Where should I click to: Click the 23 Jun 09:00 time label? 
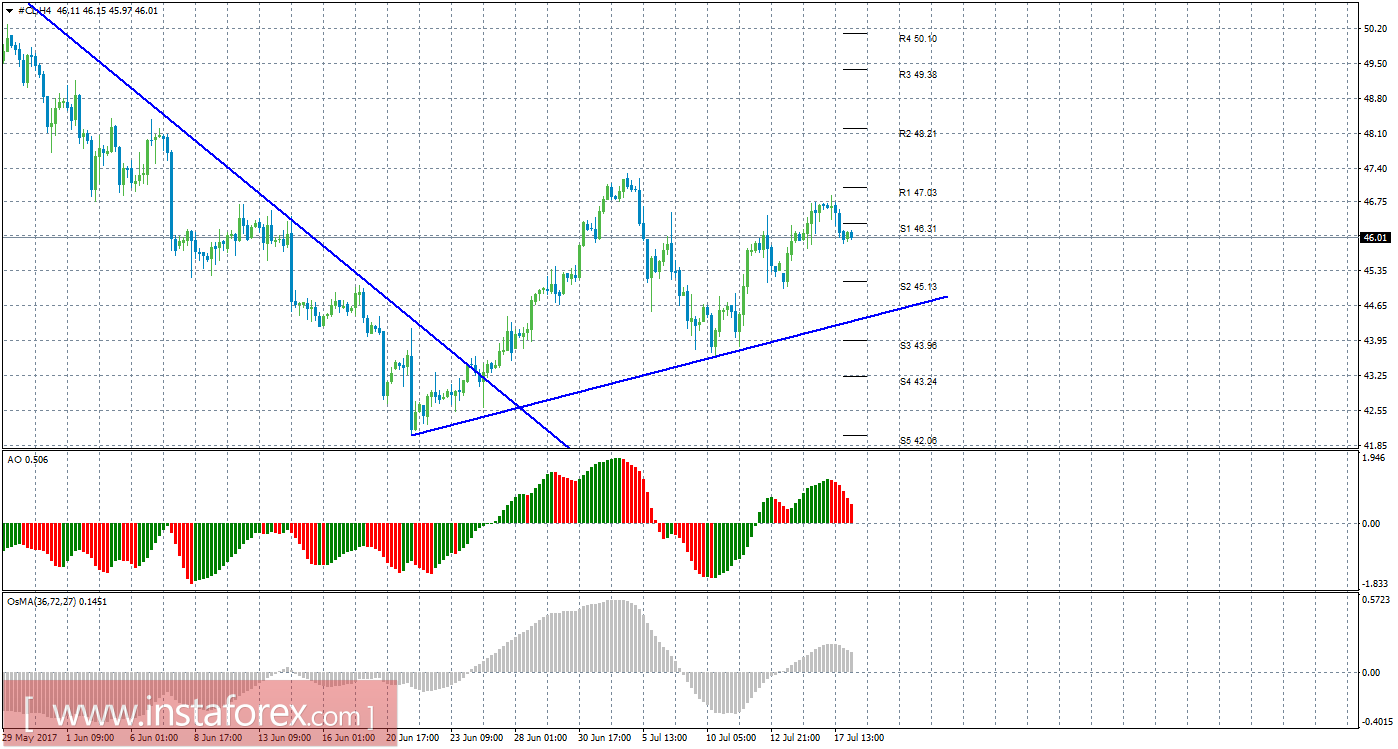[476, 739]
